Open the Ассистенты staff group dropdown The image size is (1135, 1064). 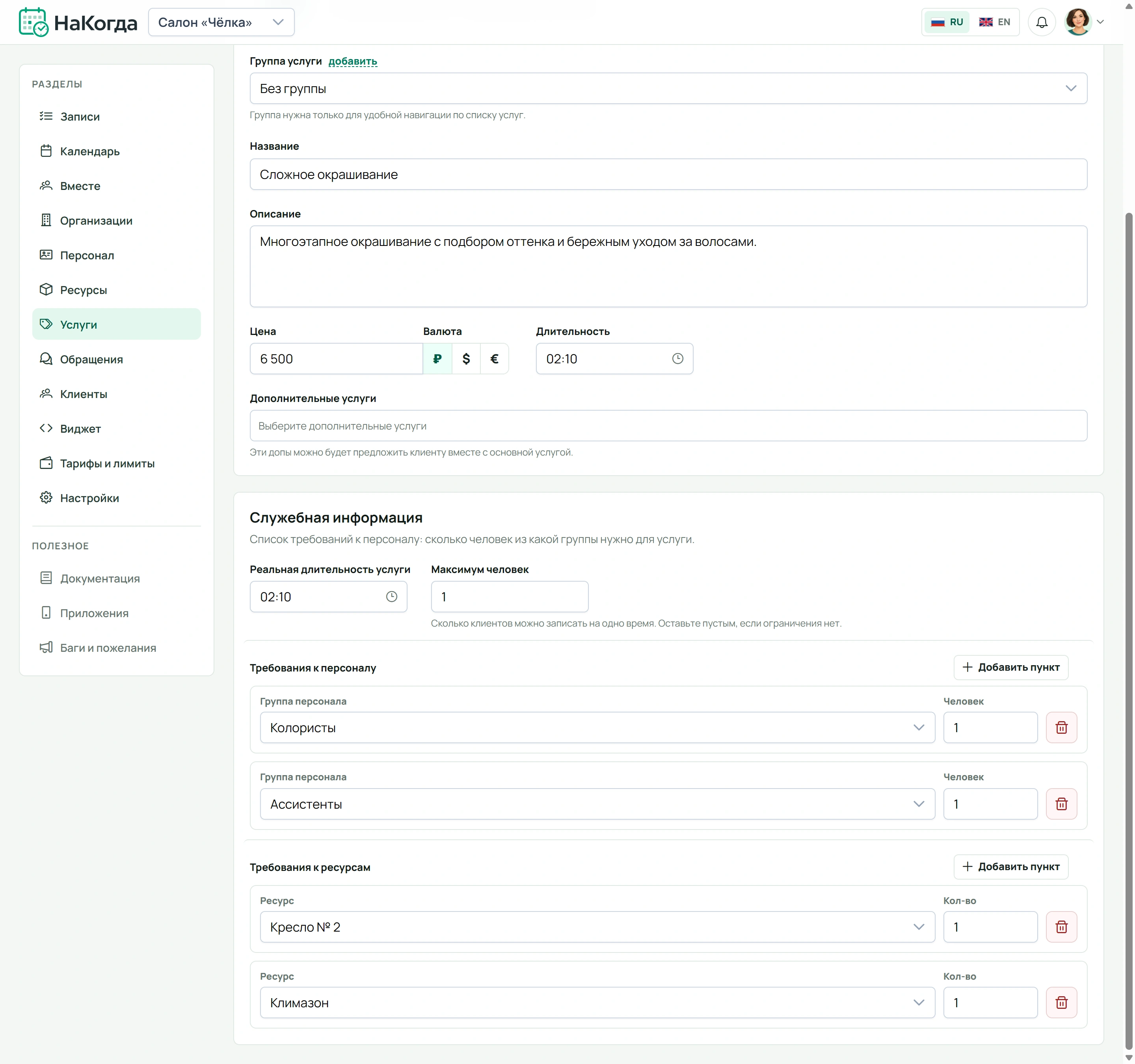pyautogui.click(x=597, y=804)
